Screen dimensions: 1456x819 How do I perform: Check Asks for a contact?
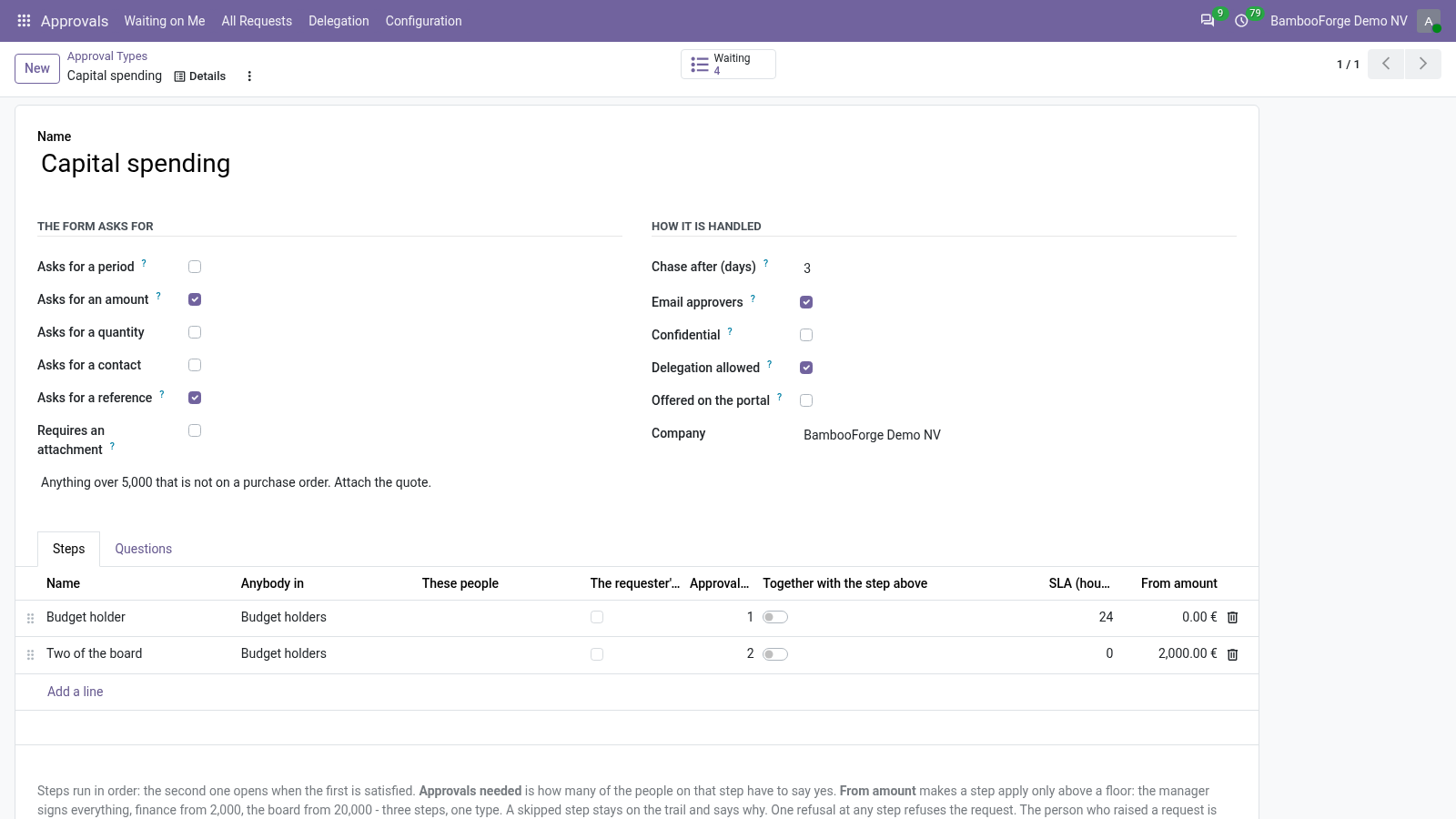tap(195, 365)
